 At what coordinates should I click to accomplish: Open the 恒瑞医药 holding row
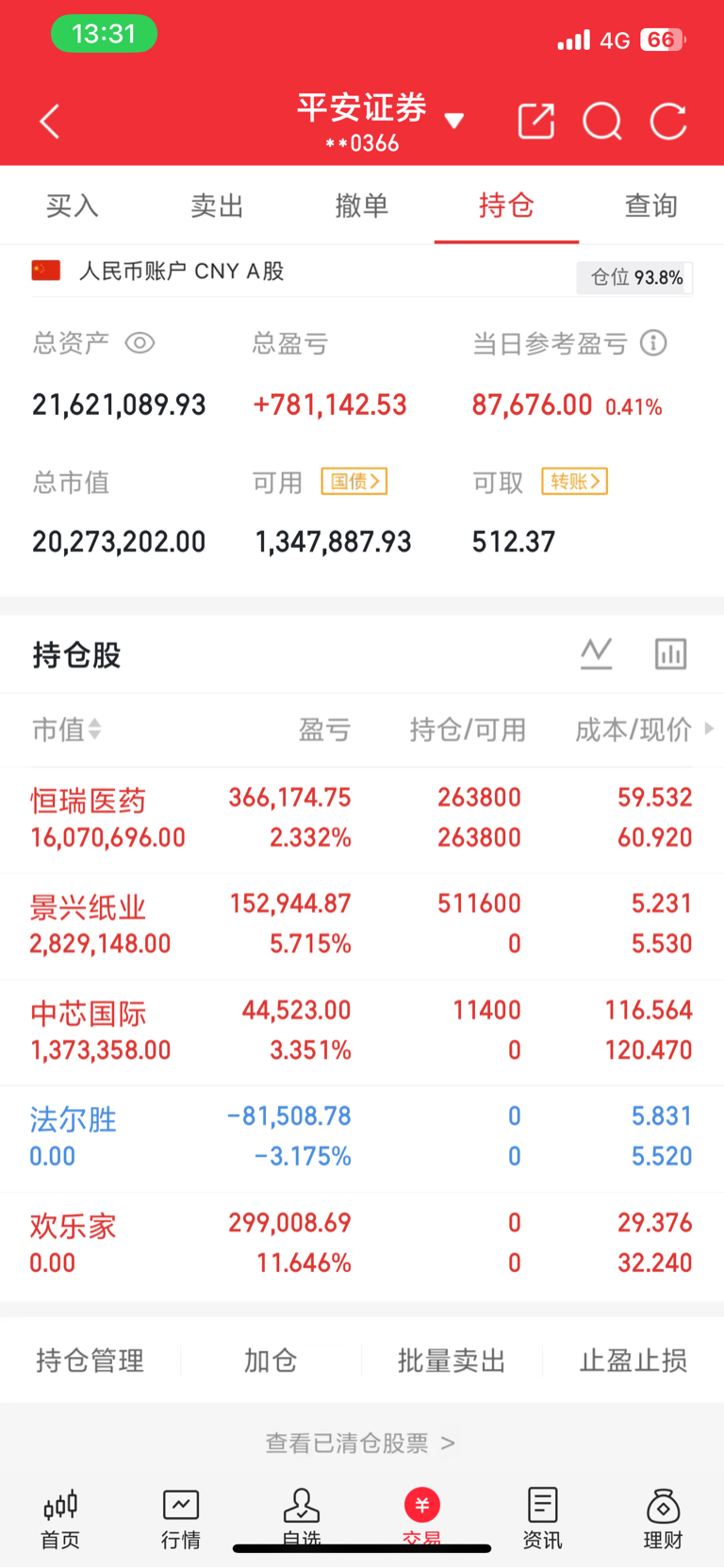pos(362,819)
